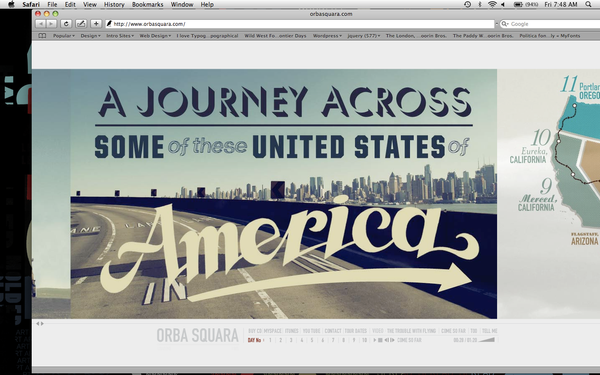Expand the Intro Sites bookmarks folder

point(120,36)
